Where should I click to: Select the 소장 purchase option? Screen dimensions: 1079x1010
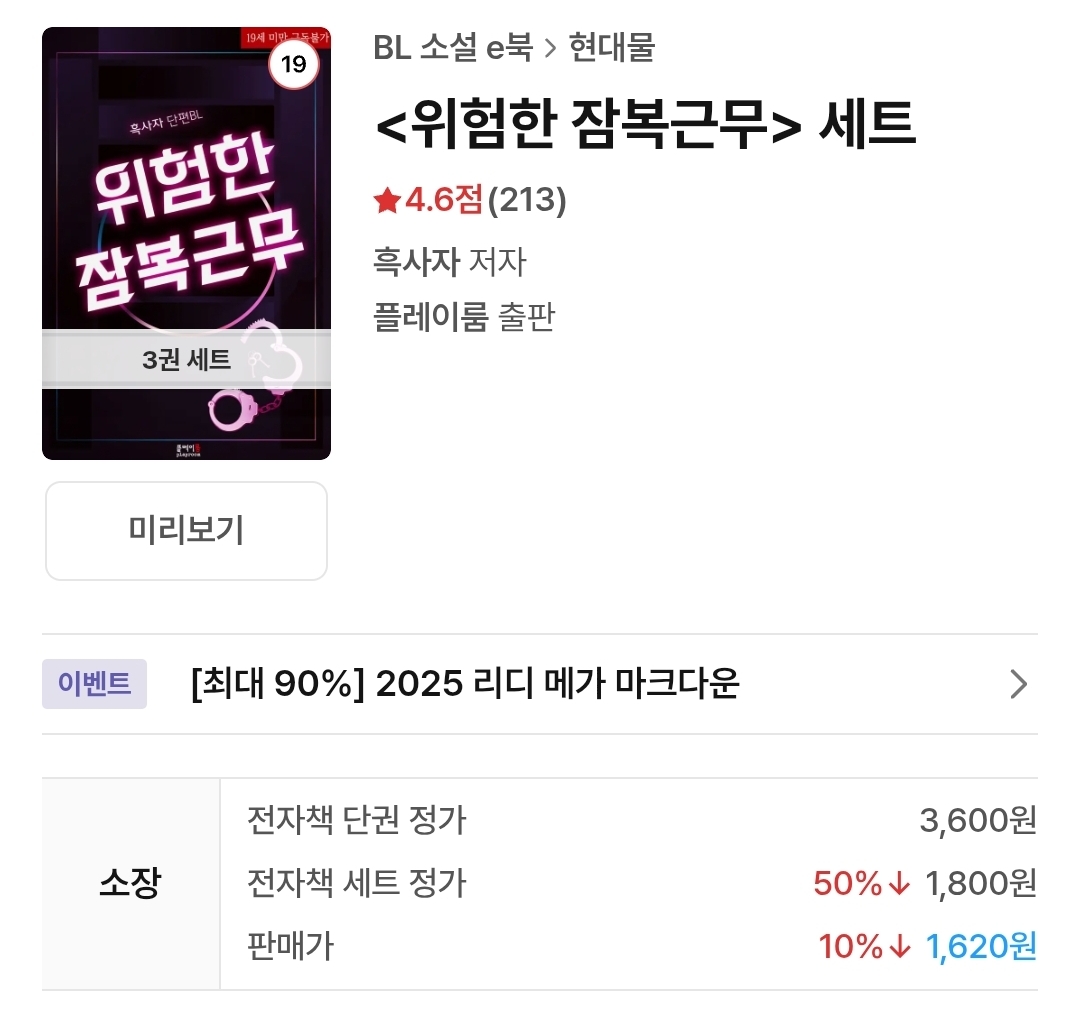130,884
